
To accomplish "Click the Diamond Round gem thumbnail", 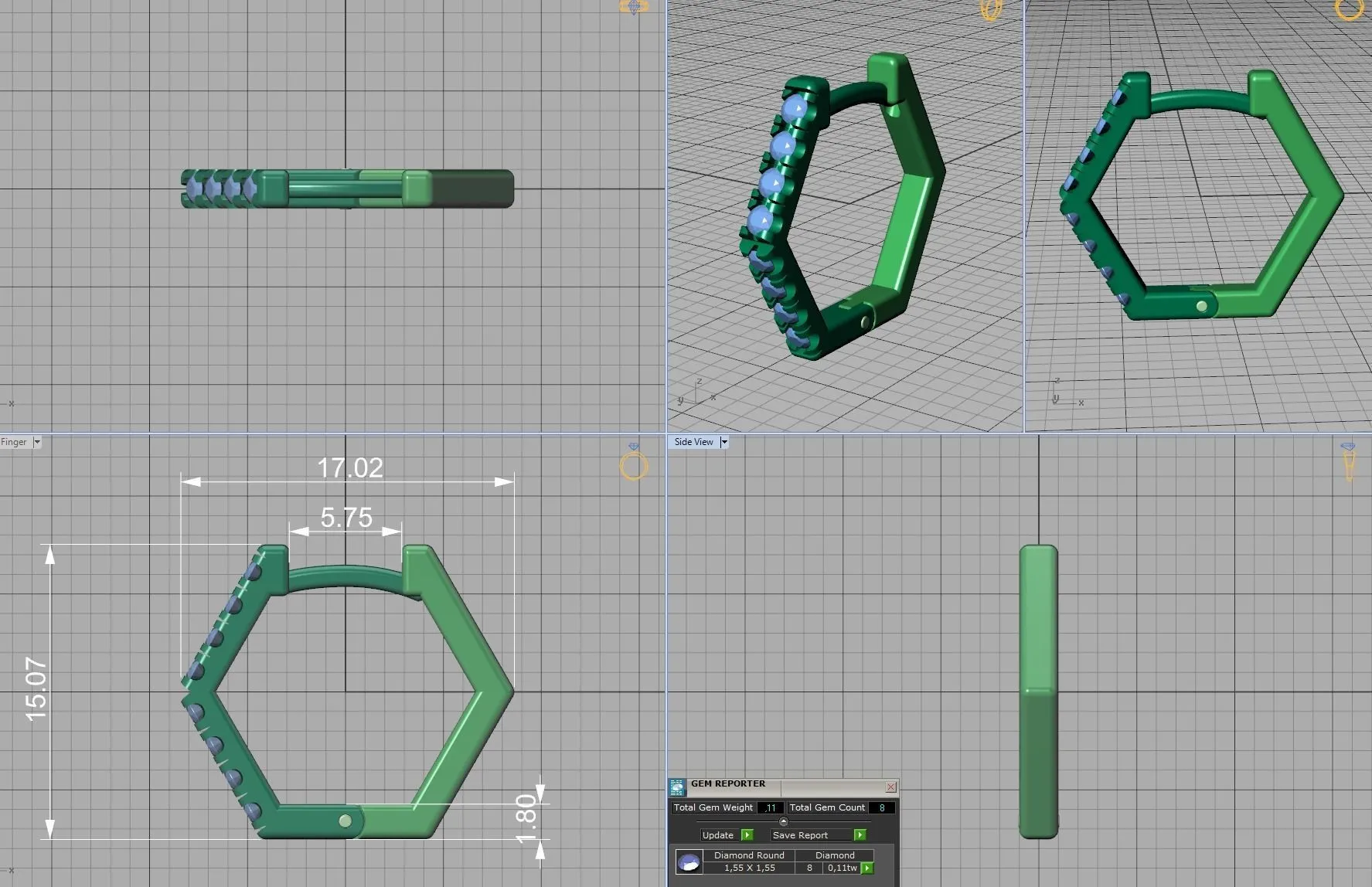I will click(689, 862).
